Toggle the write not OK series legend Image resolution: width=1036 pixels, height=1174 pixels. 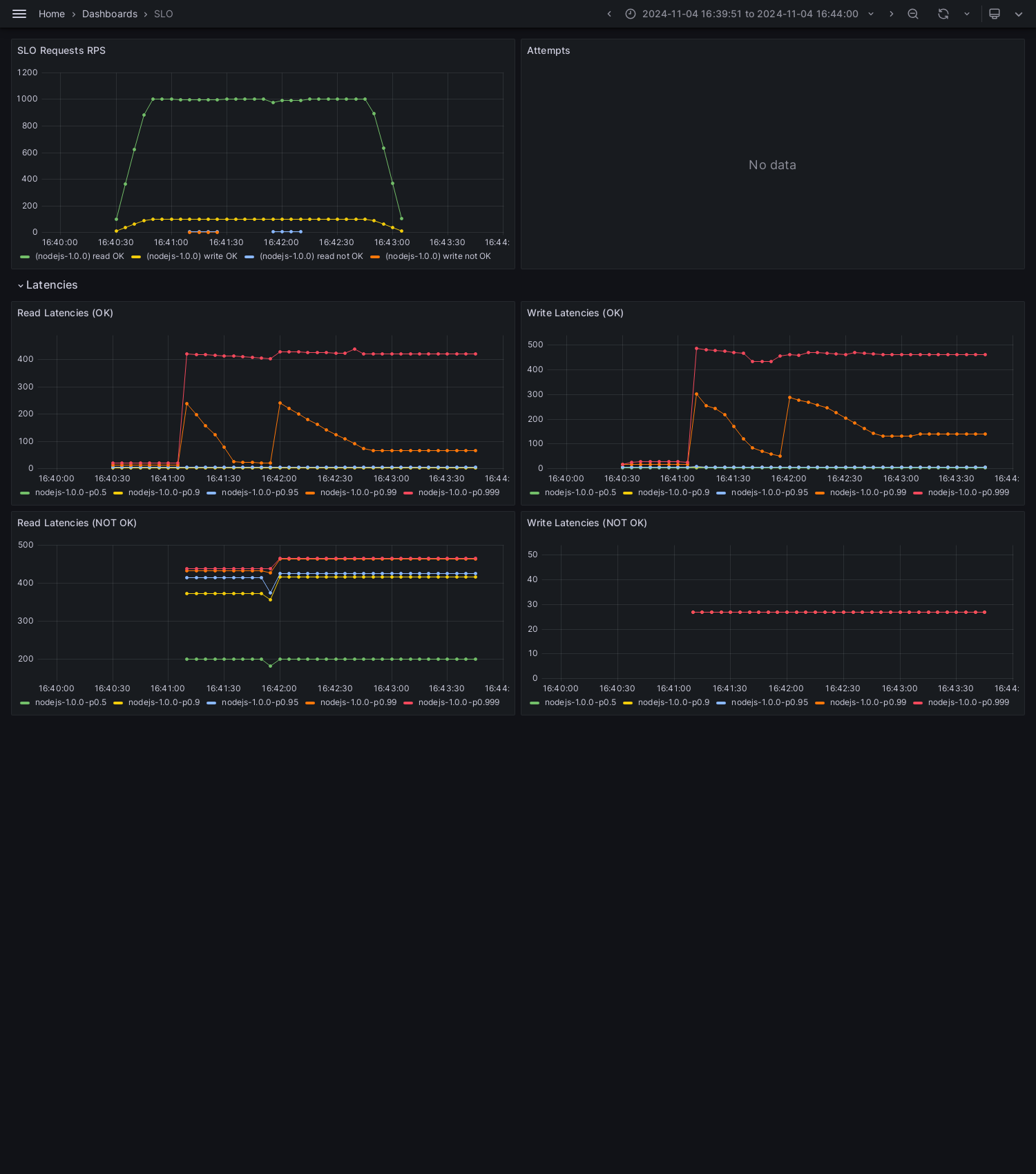(x=438, y=256)
